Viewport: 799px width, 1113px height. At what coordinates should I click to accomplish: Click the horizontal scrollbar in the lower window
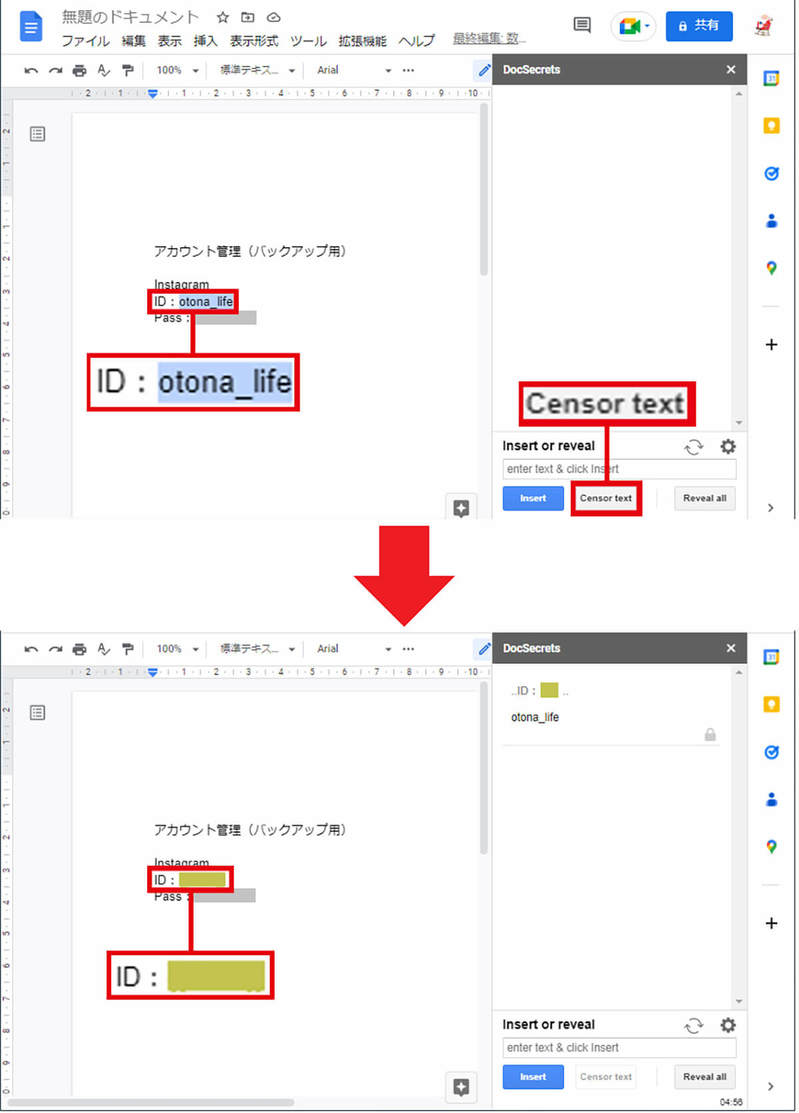point(150,1102)
